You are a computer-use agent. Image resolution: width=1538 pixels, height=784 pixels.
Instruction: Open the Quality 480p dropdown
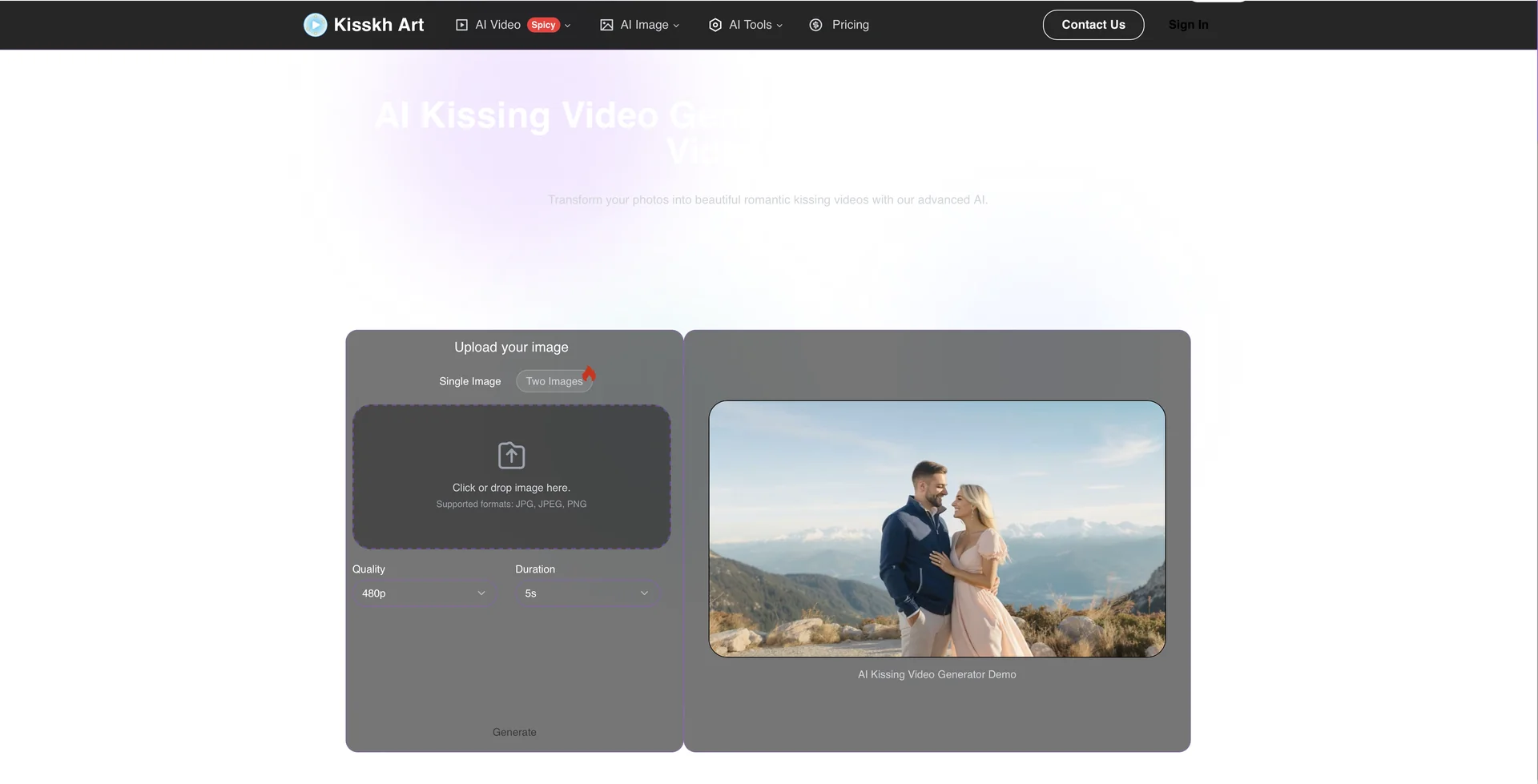[x=423, y=593]
